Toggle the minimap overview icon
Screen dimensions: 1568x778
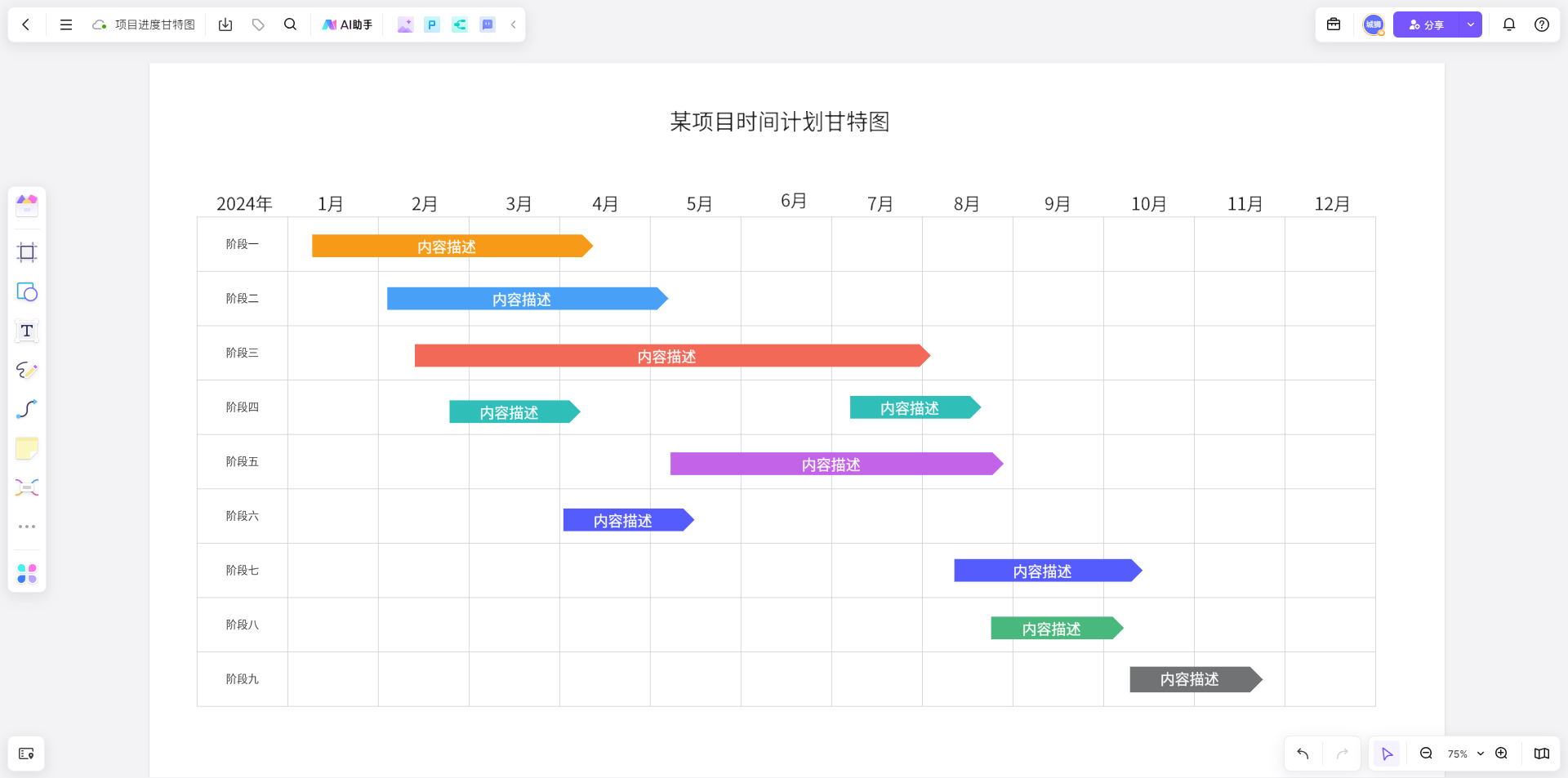click(1540, 754)
